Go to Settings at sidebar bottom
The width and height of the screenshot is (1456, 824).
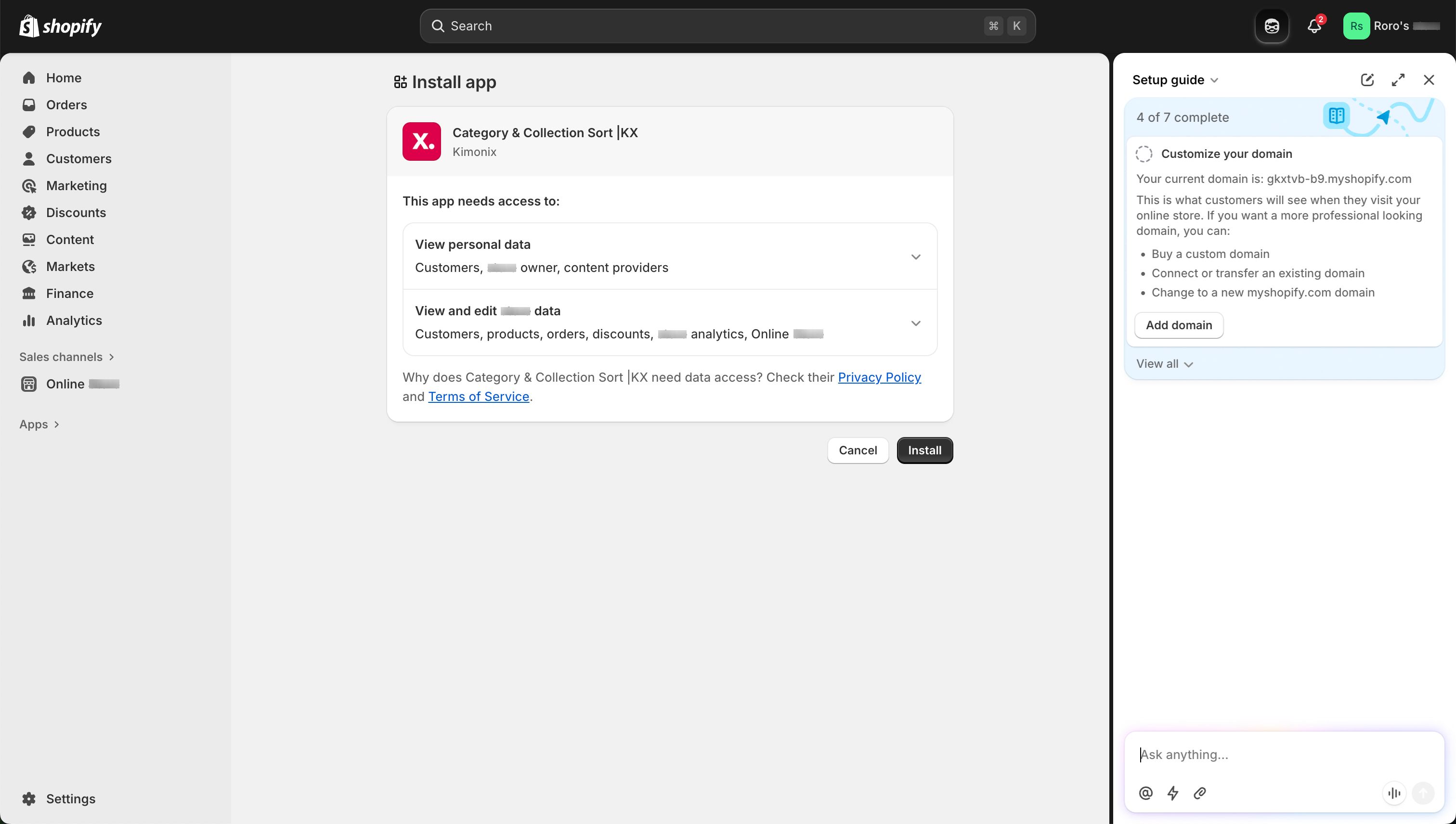(70, 798)
